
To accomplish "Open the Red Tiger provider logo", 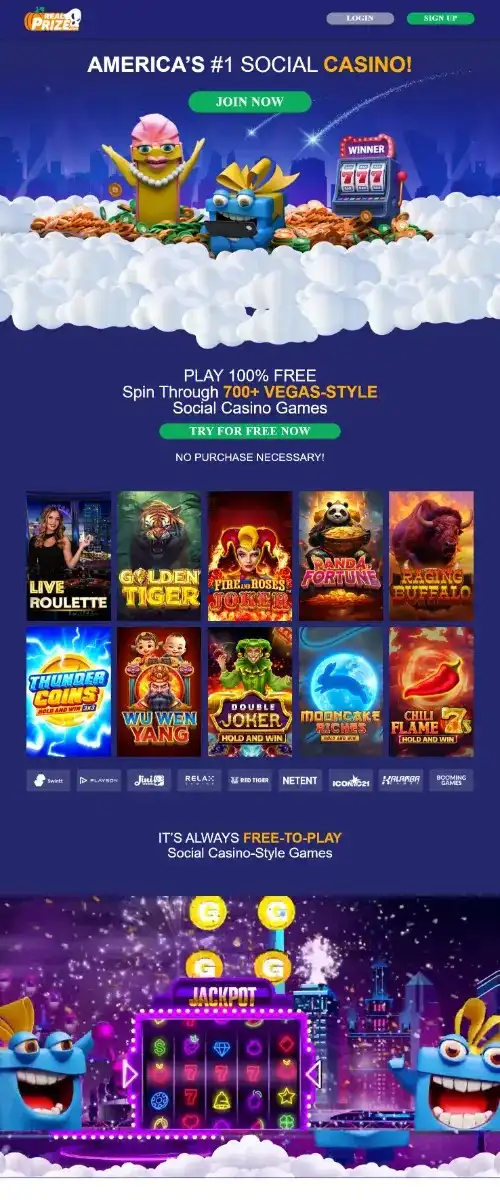I will click(x=249, y=780).
